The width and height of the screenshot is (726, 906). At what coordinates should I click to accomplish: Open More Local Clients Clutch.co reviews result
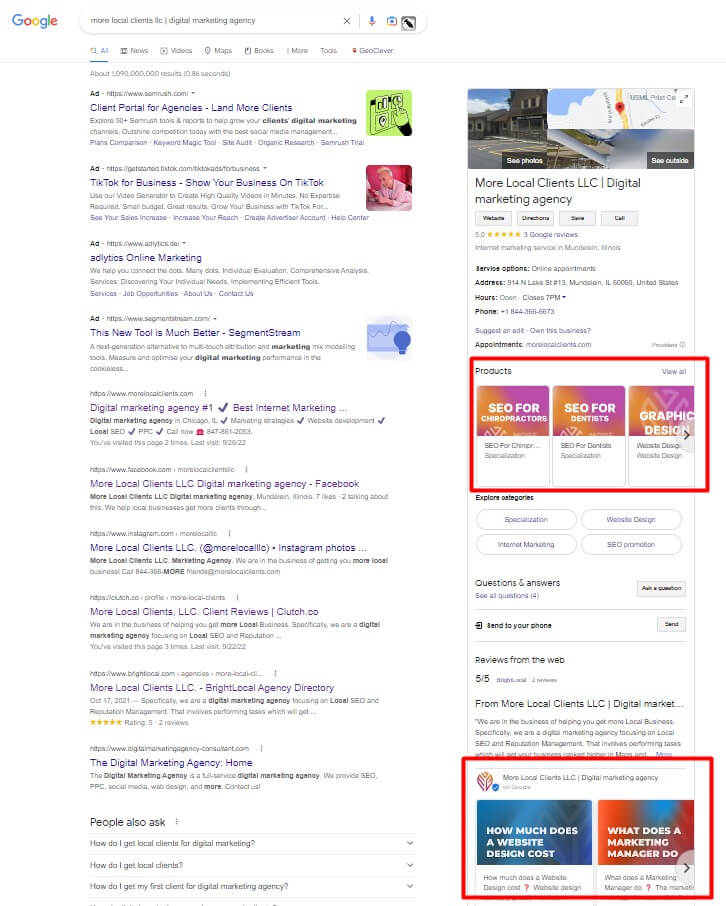click(204, 611)
